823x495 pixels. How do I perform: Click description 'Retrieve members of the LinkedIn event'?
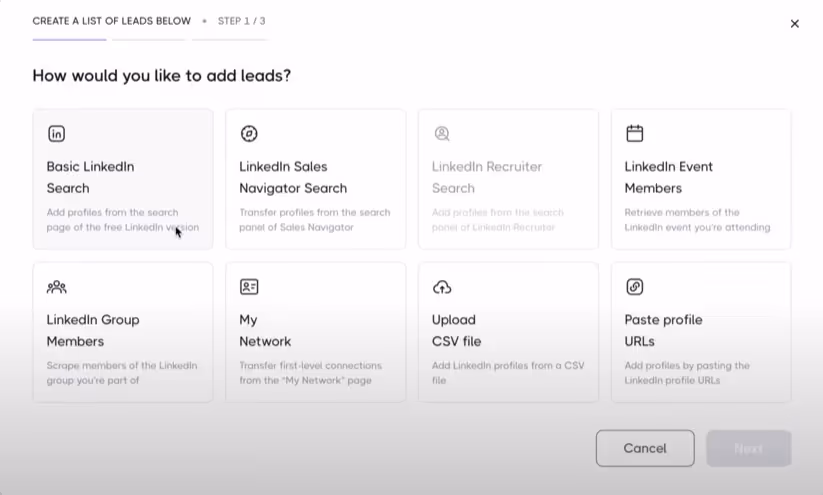point(697,220)
